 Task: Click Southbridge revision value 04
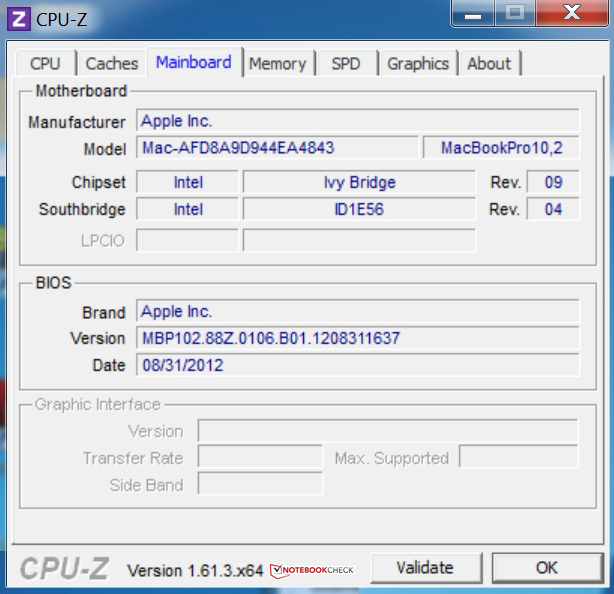(x=553, y=209)
